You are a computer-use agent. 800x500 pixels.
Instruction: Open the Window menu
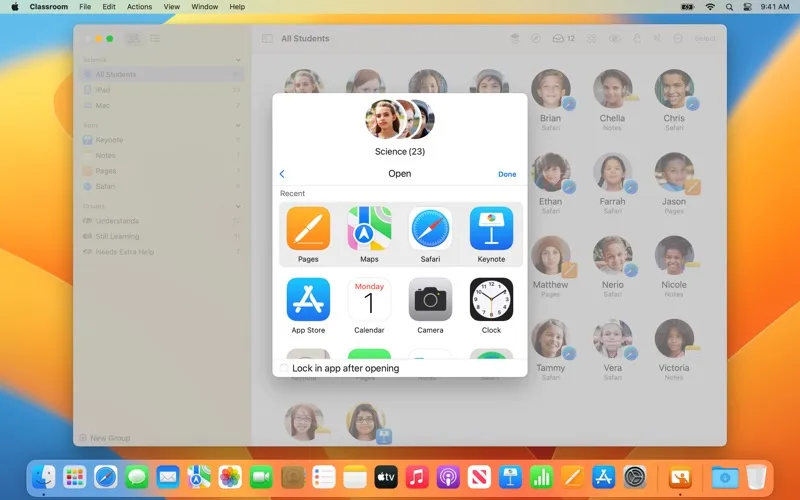point(205,7)
